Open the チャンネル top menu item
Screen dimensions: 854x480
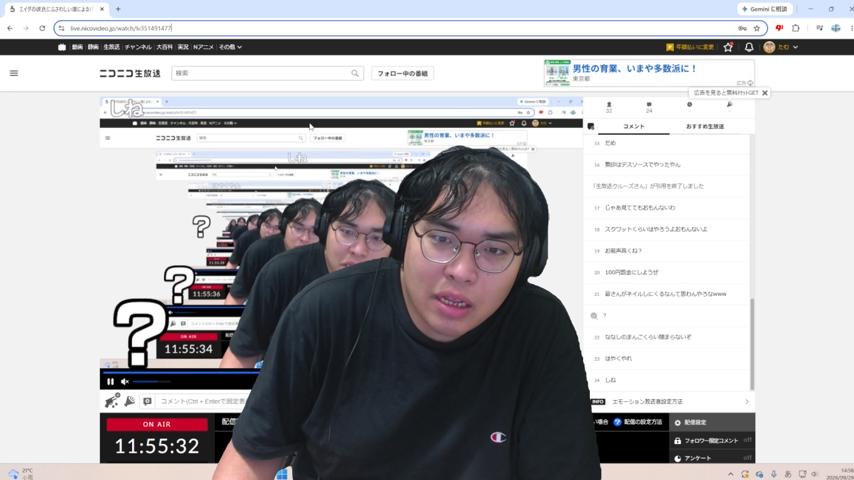click(138, 47)
